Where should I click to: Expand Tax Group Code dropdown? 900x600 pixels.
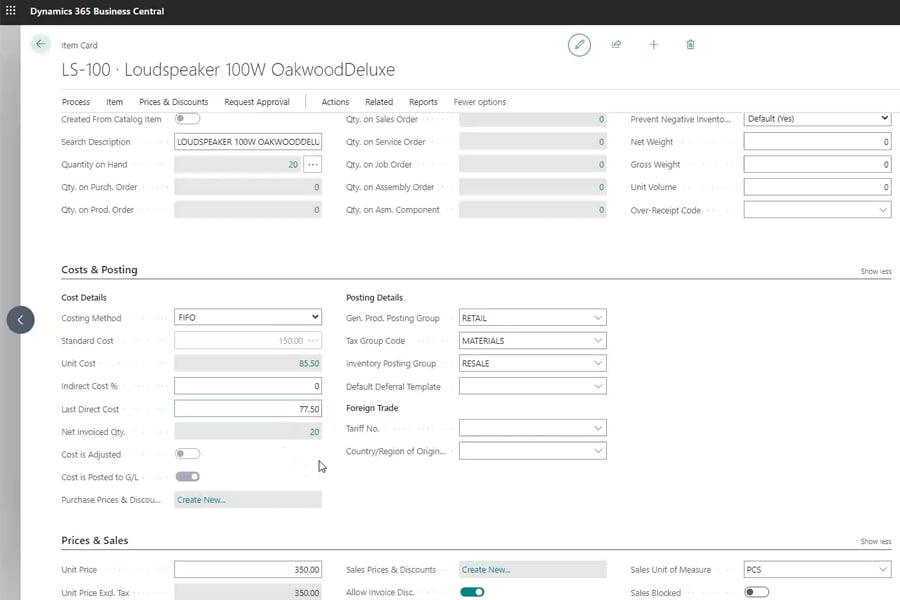coord(598,340)
